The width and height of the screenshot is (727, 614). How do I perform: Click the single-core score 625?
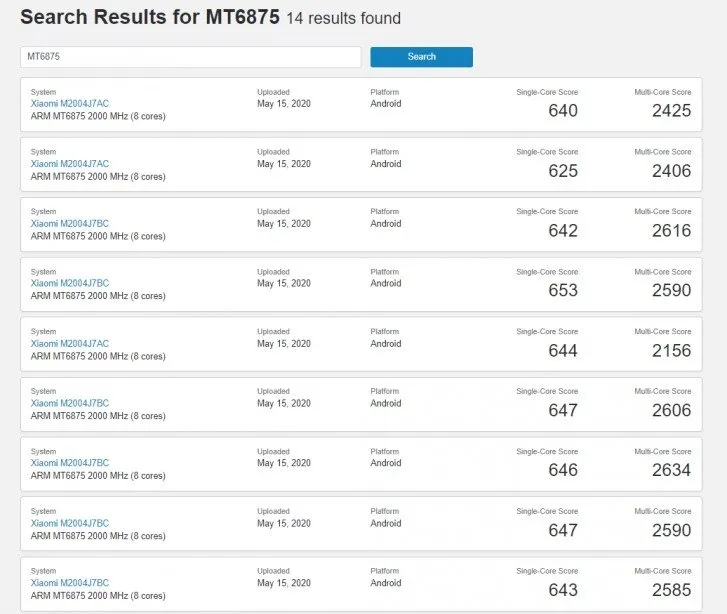click(563, 171)
